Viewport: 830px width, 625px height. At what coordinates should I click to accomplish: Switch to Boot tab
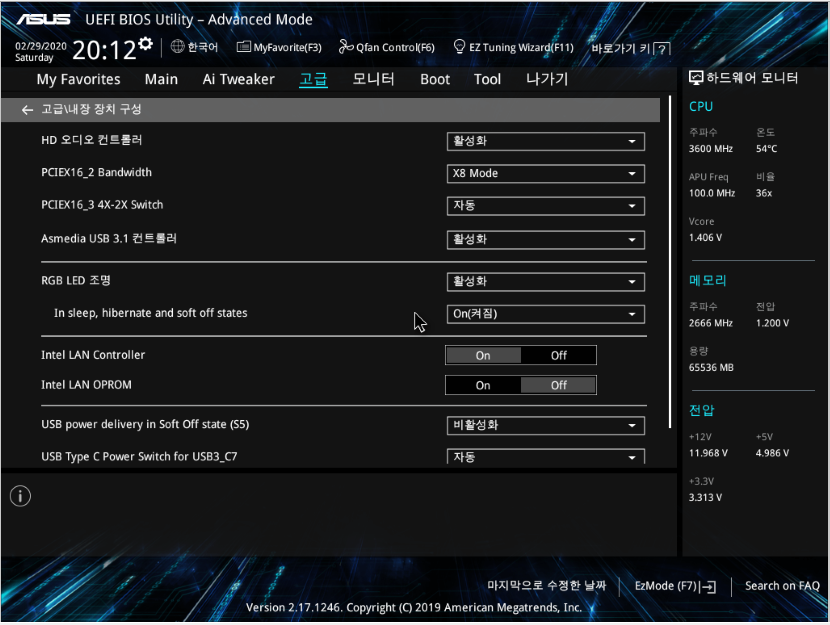click(x=435, y=79)
